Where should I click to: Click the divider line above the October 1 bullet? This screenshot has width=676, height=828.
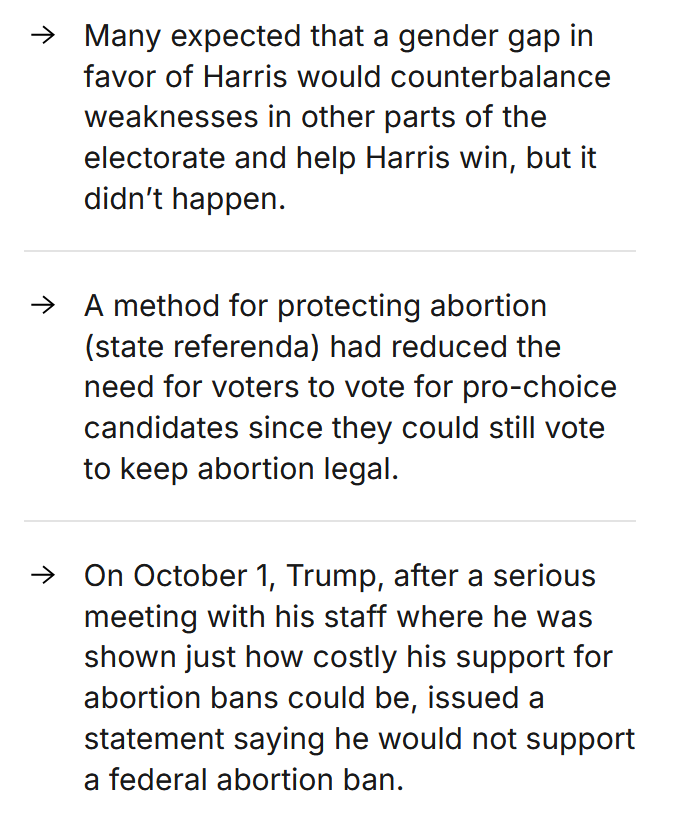(x=330, y=521)
